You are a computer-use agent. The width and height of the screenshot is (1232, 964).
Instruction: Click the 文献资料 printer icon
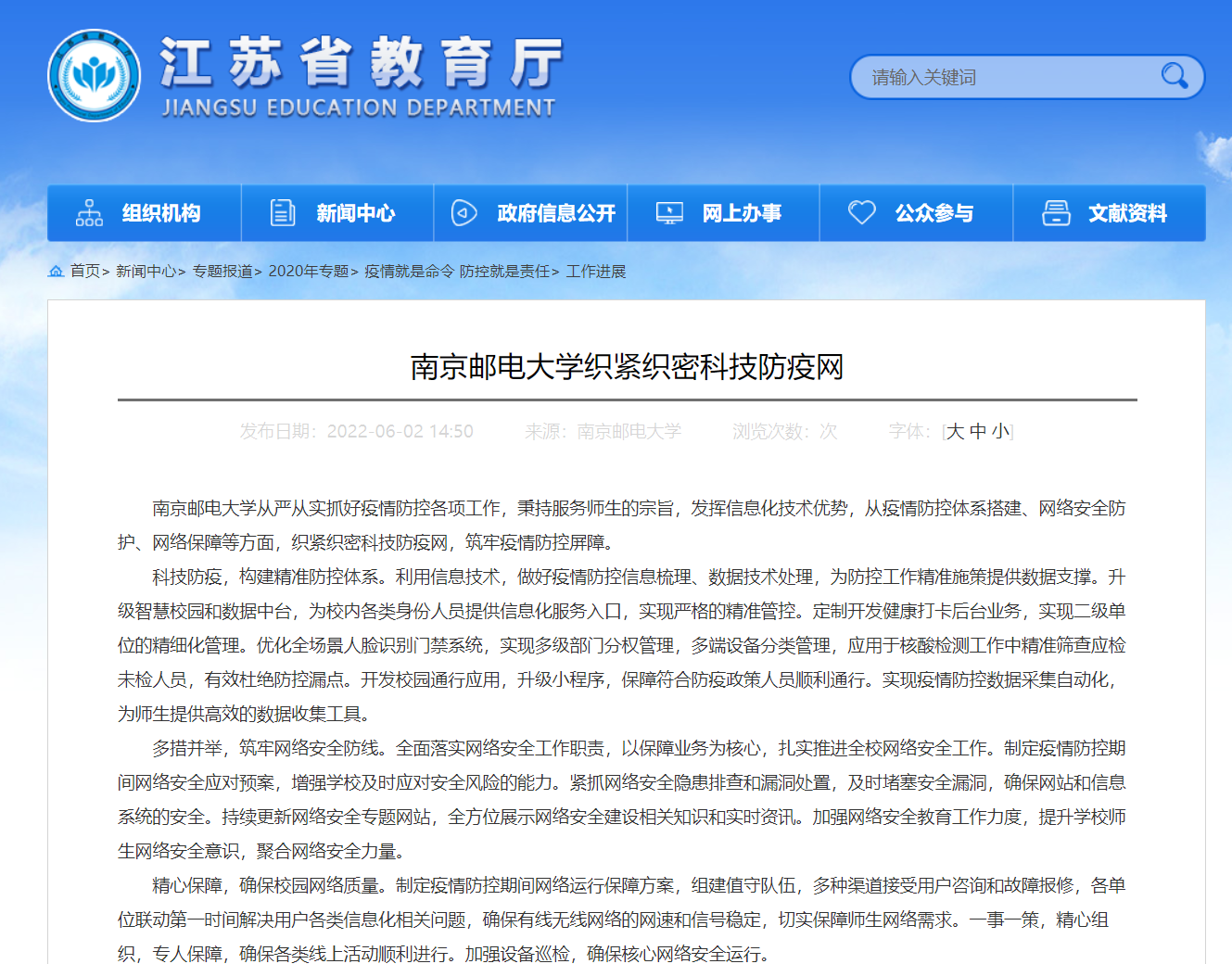[x=1056, y=213]
